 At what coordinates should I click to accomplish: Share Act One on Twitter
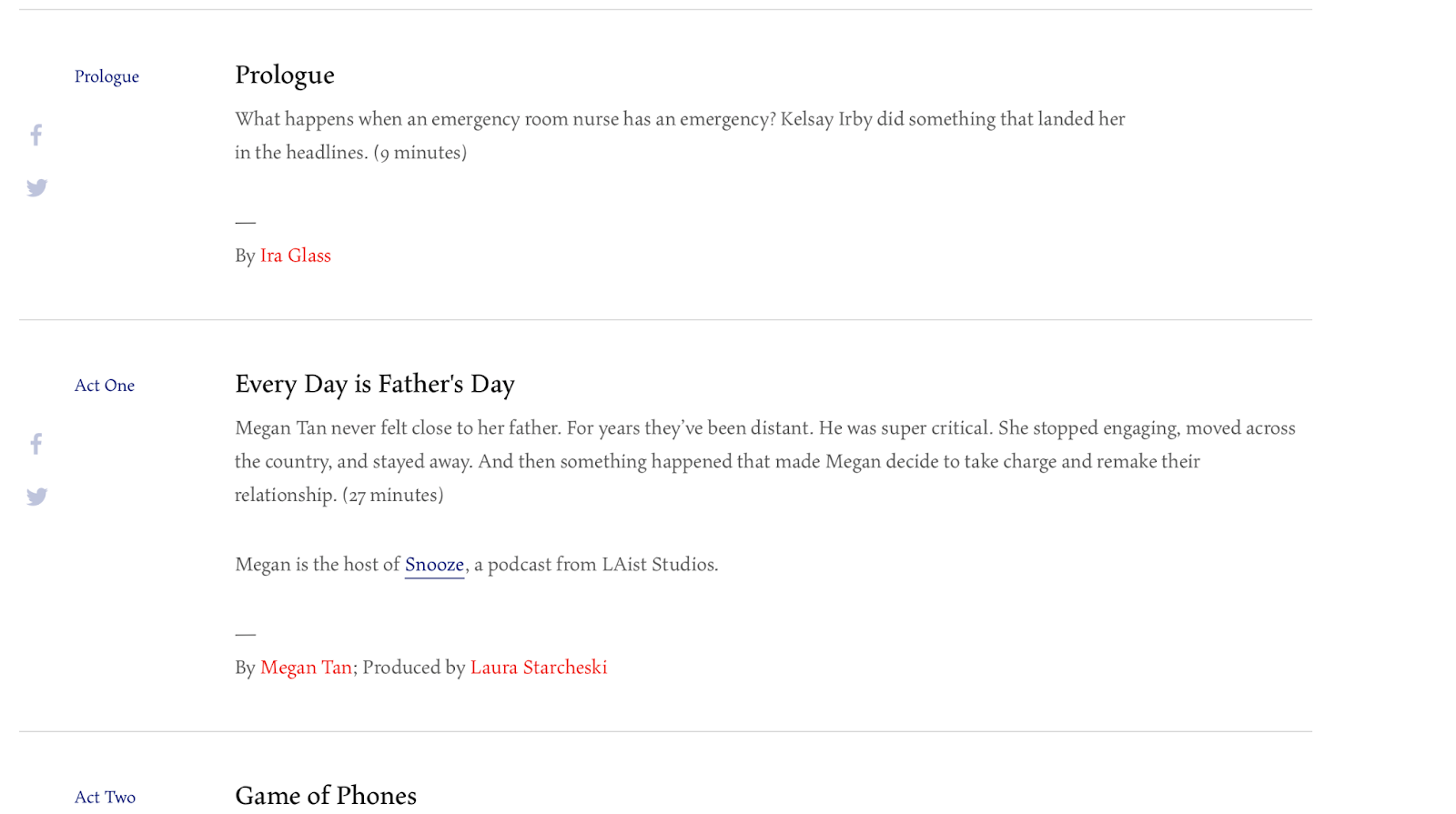pyautogui.click(x=36, y=497)
